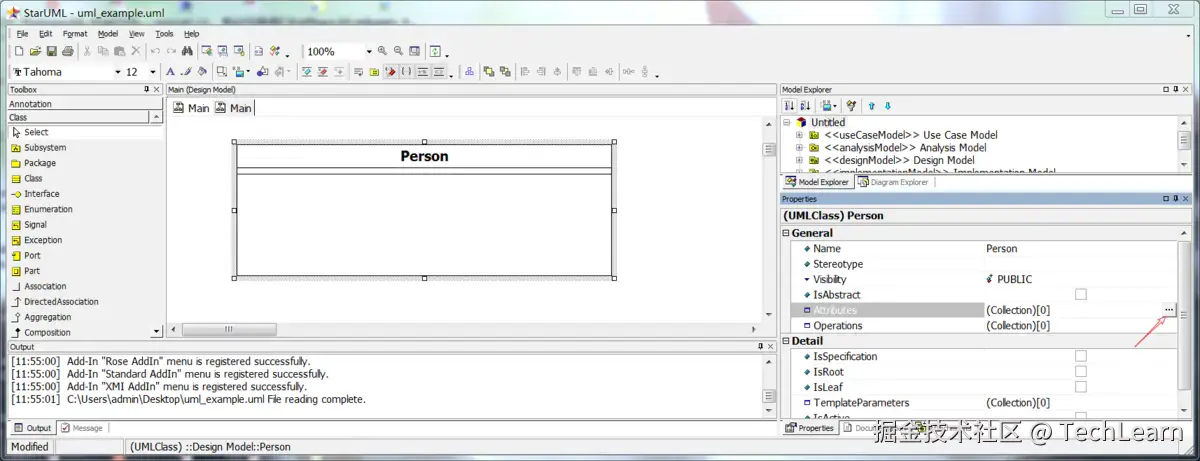Screen dimensions: 1200x461
Task: Save the project with the floppy disk icon
Action: click(51, 52)
